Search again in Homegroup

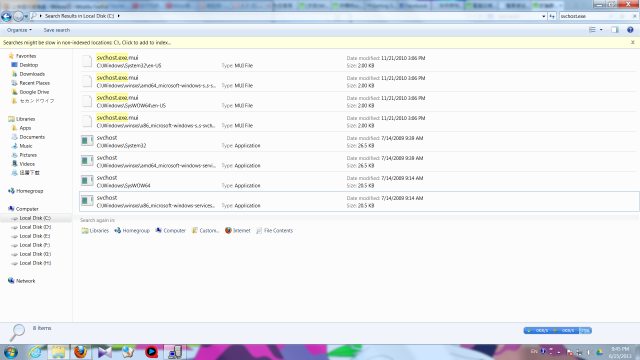pos(132,231)
